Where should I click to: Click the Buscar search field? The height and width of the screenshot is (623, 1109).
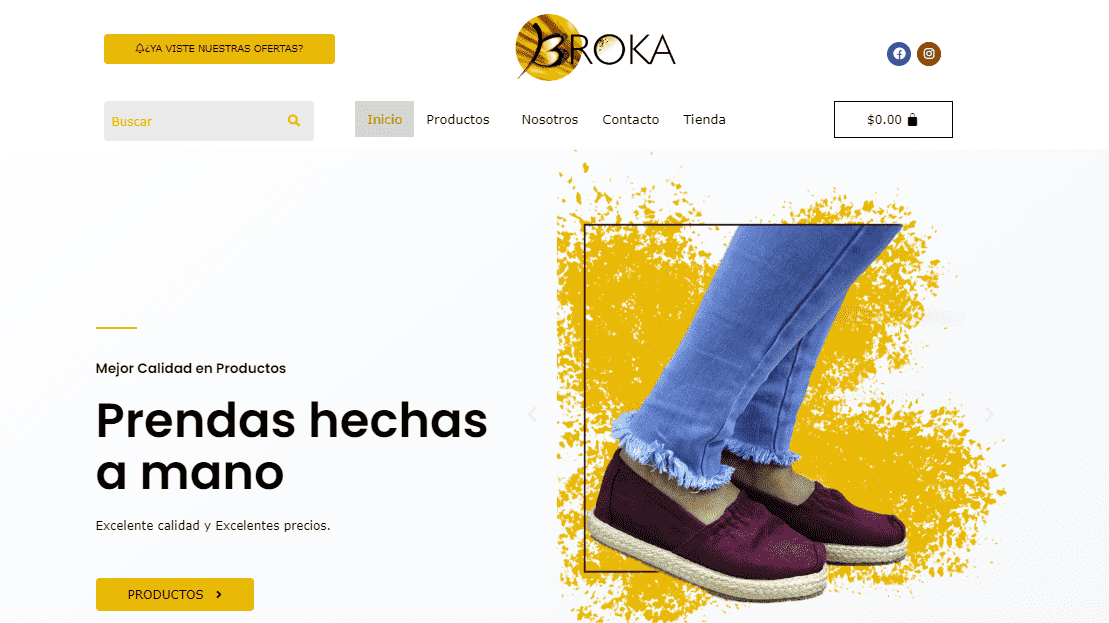tap(209, 121)
